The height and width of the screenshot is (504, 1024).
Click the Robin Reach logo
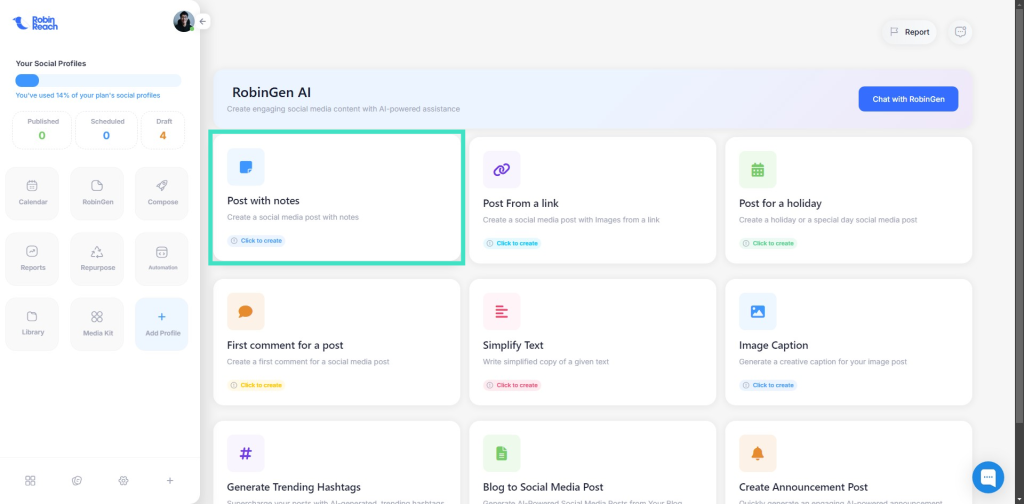35,23
